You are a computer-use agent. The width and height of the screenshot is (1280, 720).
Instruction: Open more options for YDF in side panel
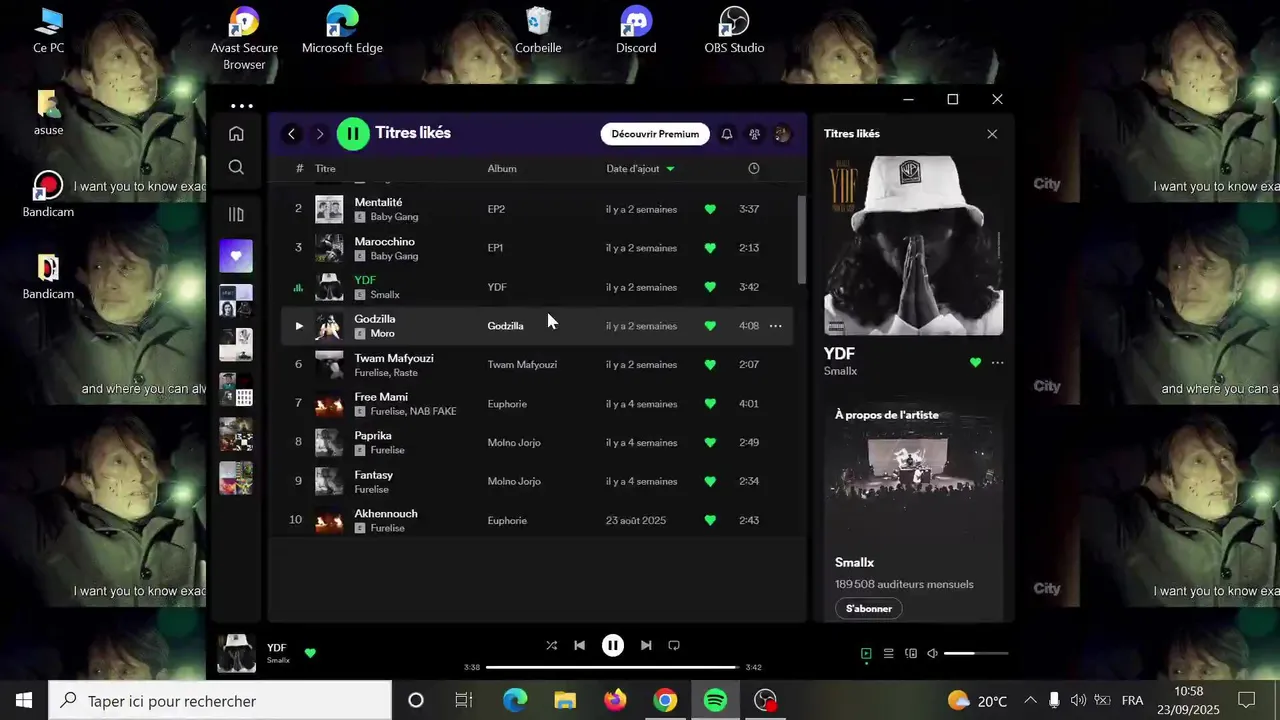click(x=997, y=363)
